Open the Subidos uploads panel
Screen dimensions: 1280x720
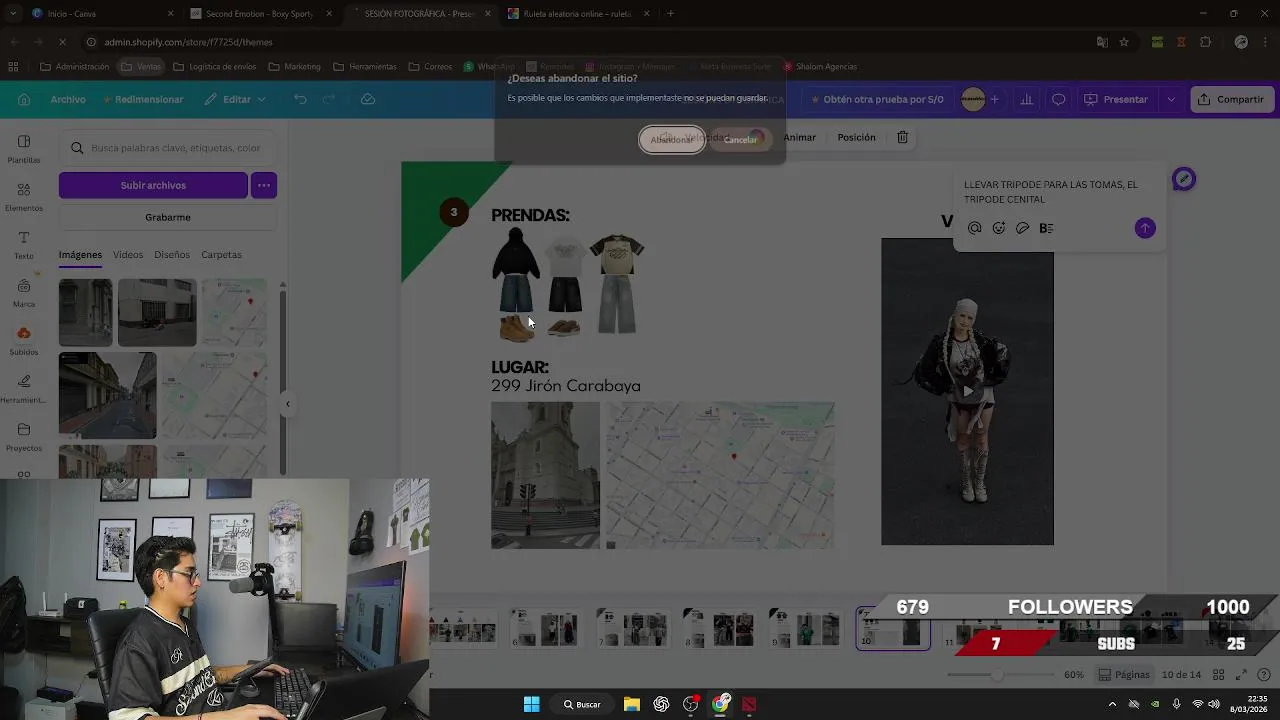pyautogui.click(x=24, y=341)
